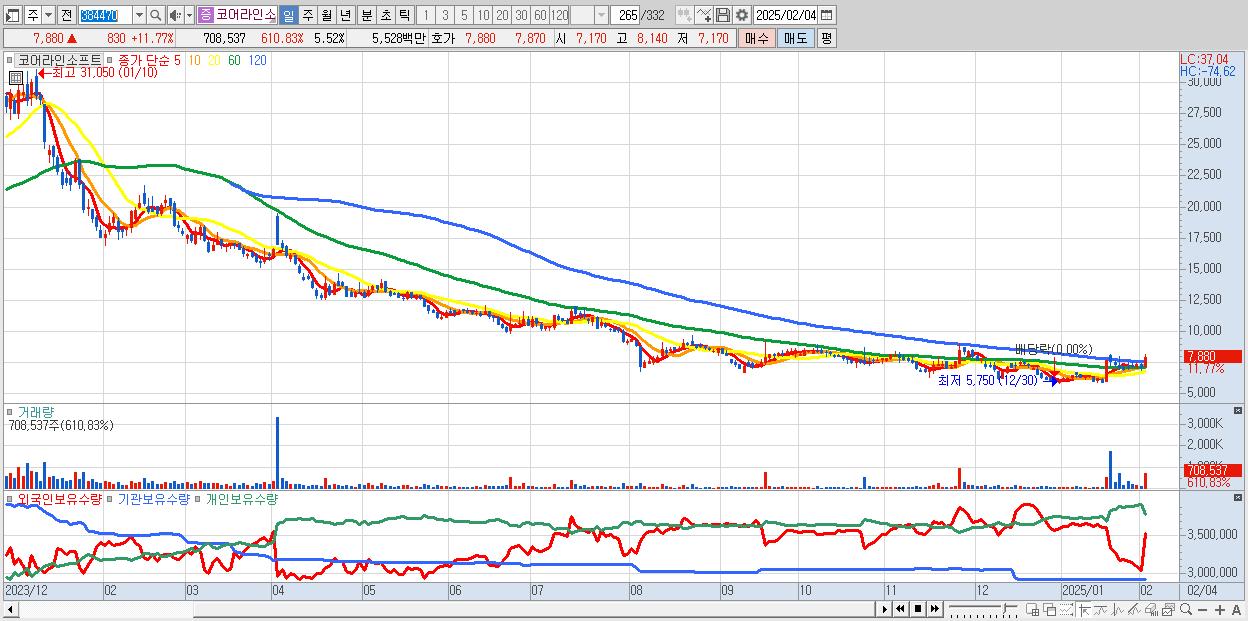The width and height of the screenshot is (1248, 621).
Task: Click the rewind replay button
Action: [900, 609]
